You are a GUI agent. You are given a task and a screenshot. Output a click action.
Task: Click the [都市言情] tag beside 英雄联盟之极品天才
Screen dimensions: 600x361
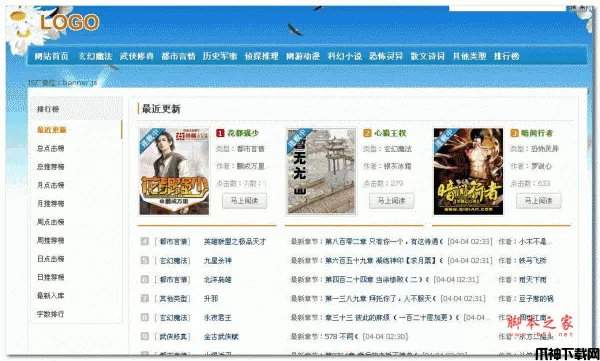pos(173,242)
